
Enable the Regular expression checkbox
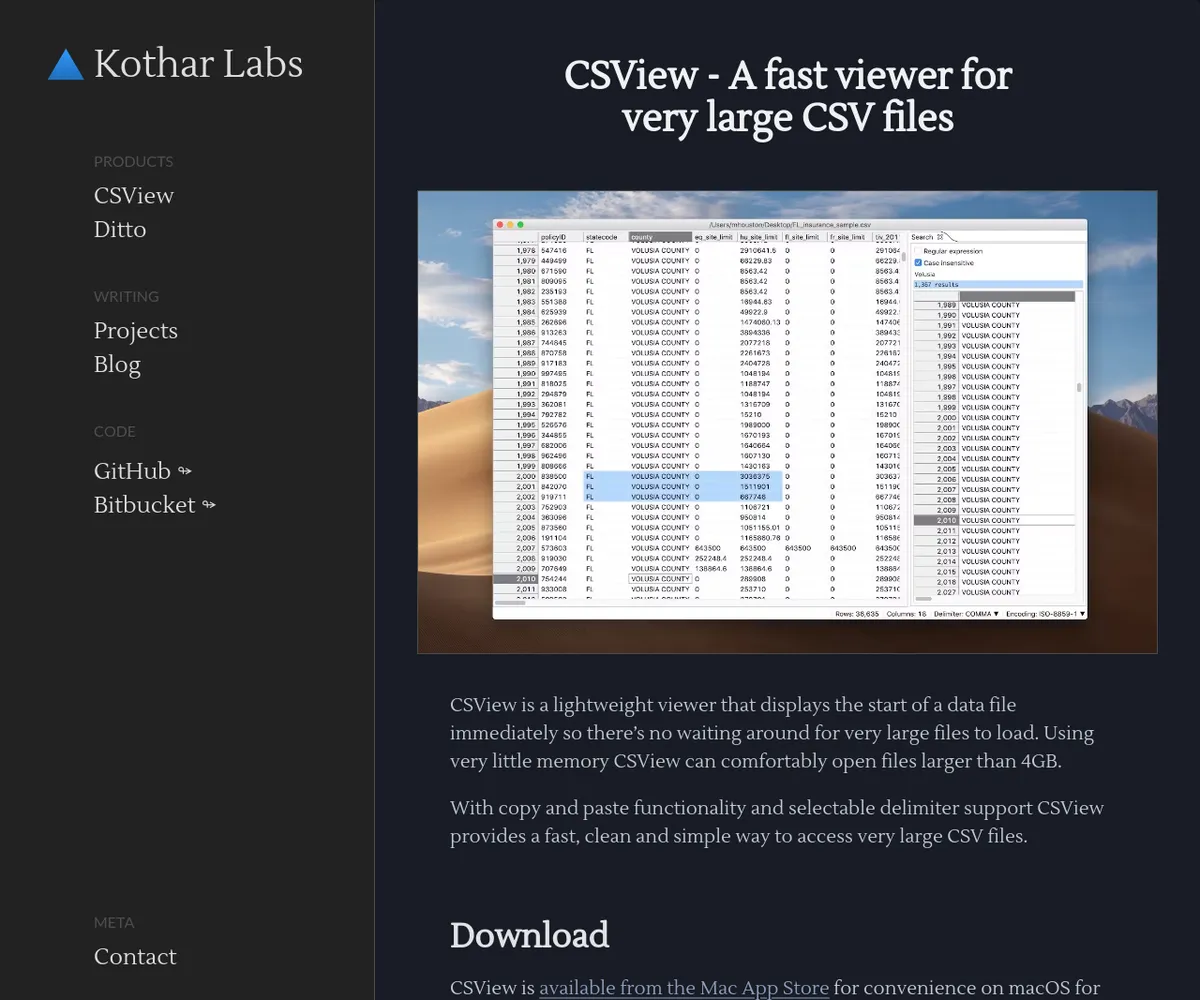pyautogui.click(x=918, y=251)
